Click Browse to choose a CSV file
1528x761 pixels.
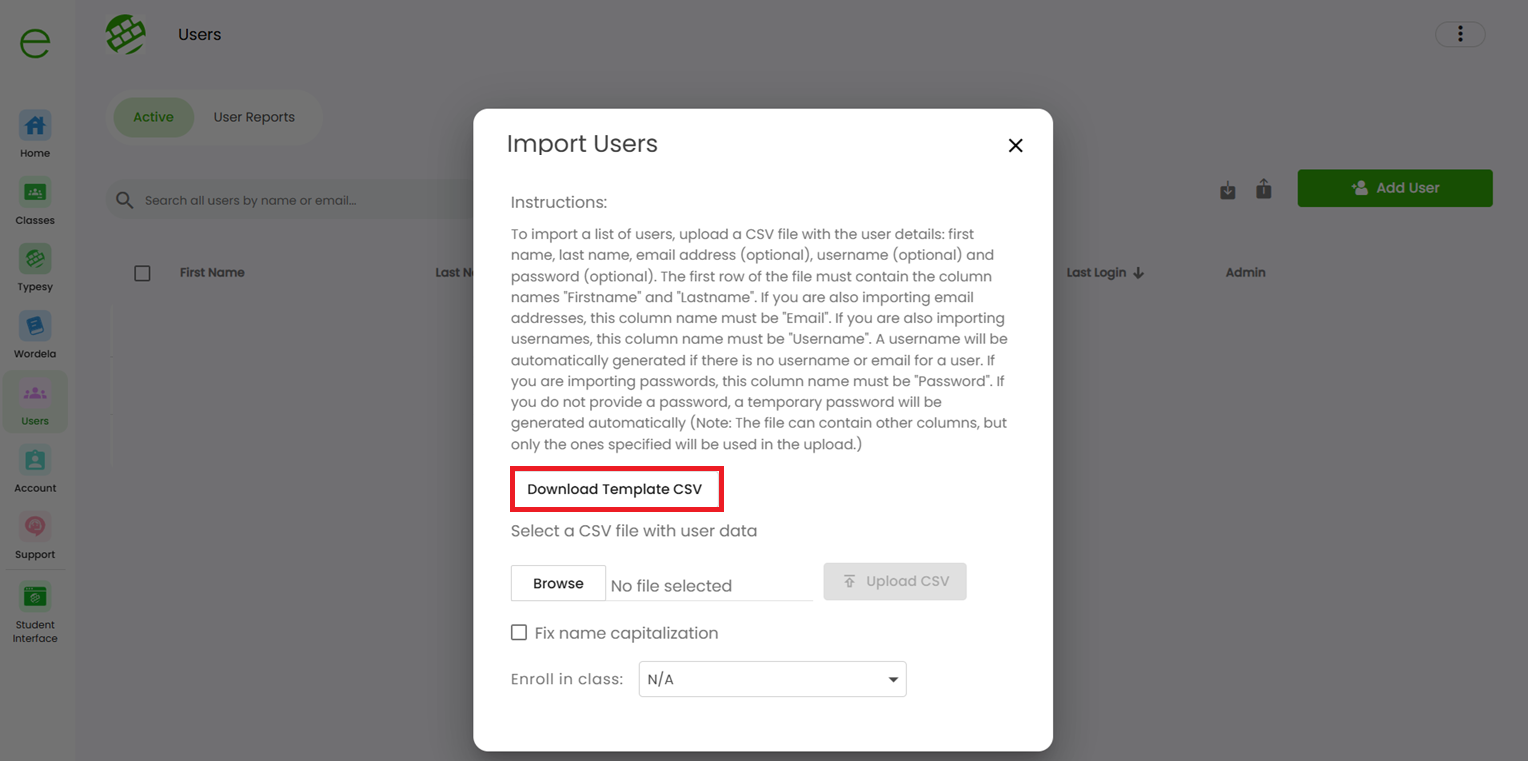tap(558, 583)
